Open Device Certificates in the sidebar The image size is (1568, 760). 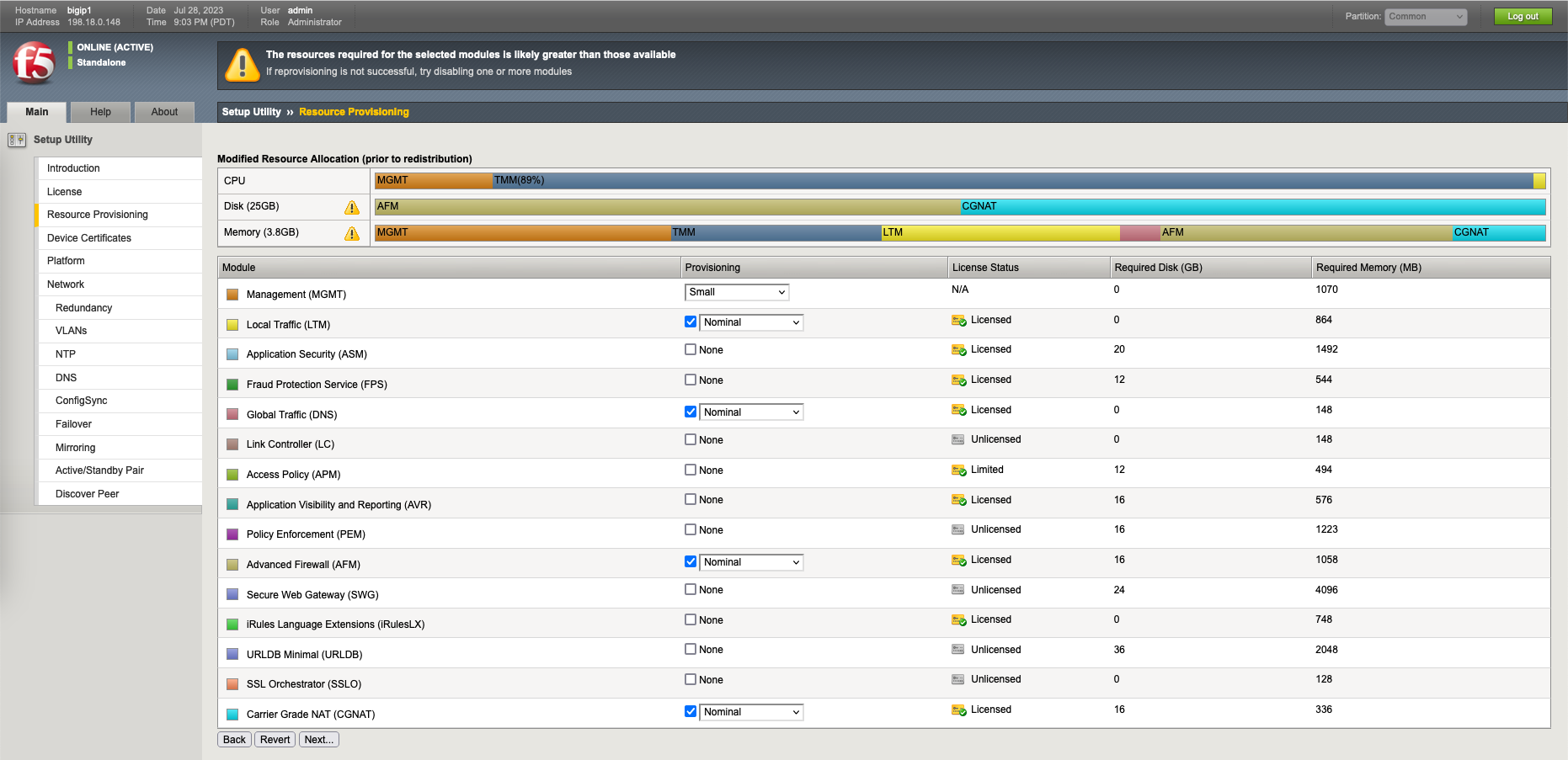[89, 238]
